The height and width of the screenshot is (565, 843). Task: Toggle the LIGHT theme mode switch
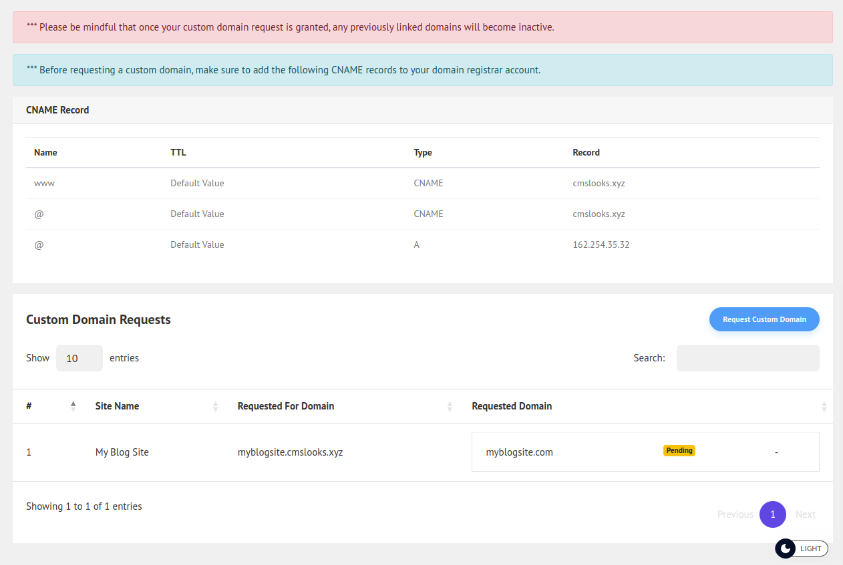pyautogui.click(x=800, y=548)
